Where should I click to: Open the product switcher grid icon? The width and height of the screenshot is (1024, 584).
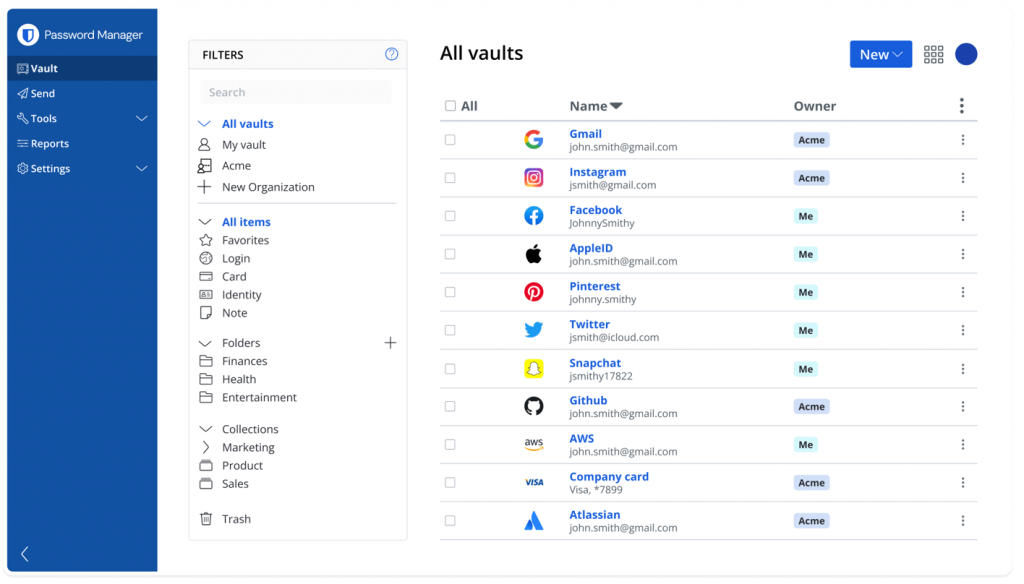pos(933,54)
